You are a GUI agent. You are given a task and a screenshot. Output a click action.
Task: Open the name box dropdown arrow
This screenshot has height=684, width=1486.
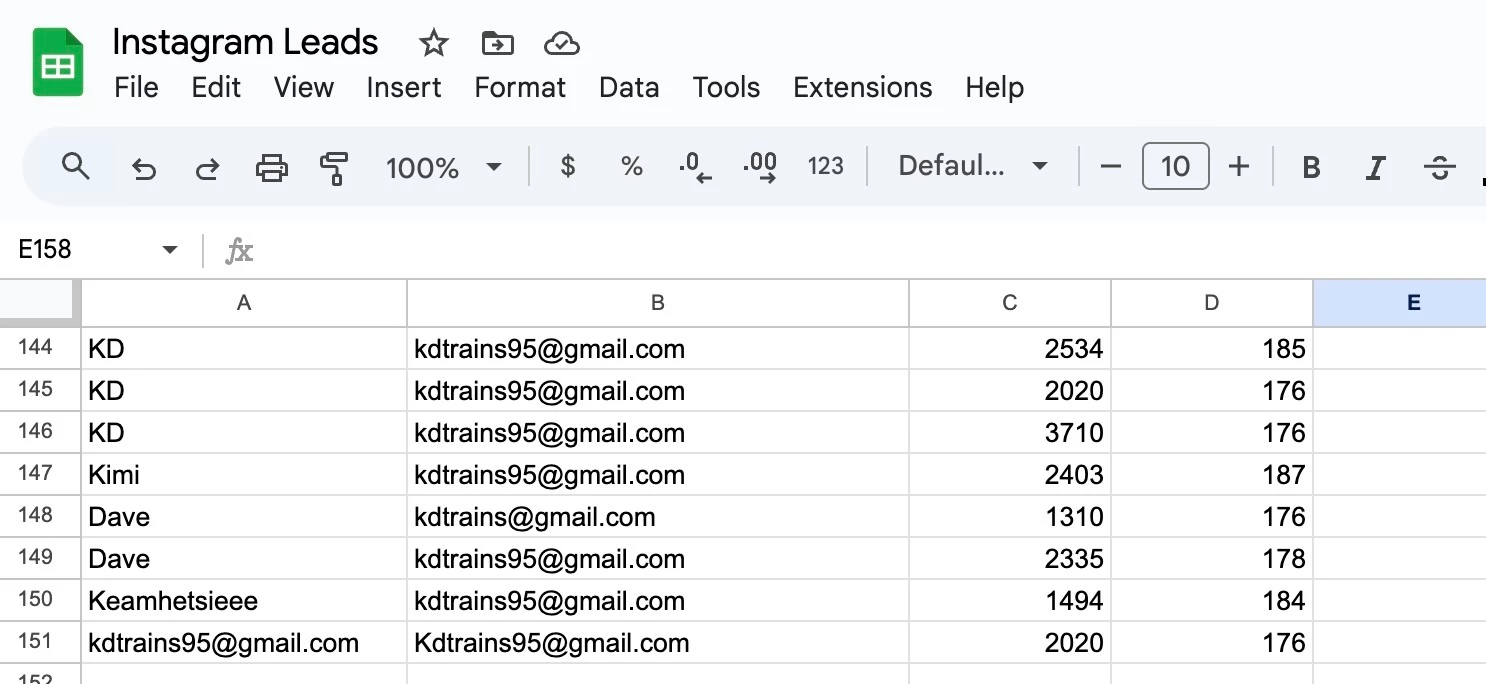[x=170, y=250]
